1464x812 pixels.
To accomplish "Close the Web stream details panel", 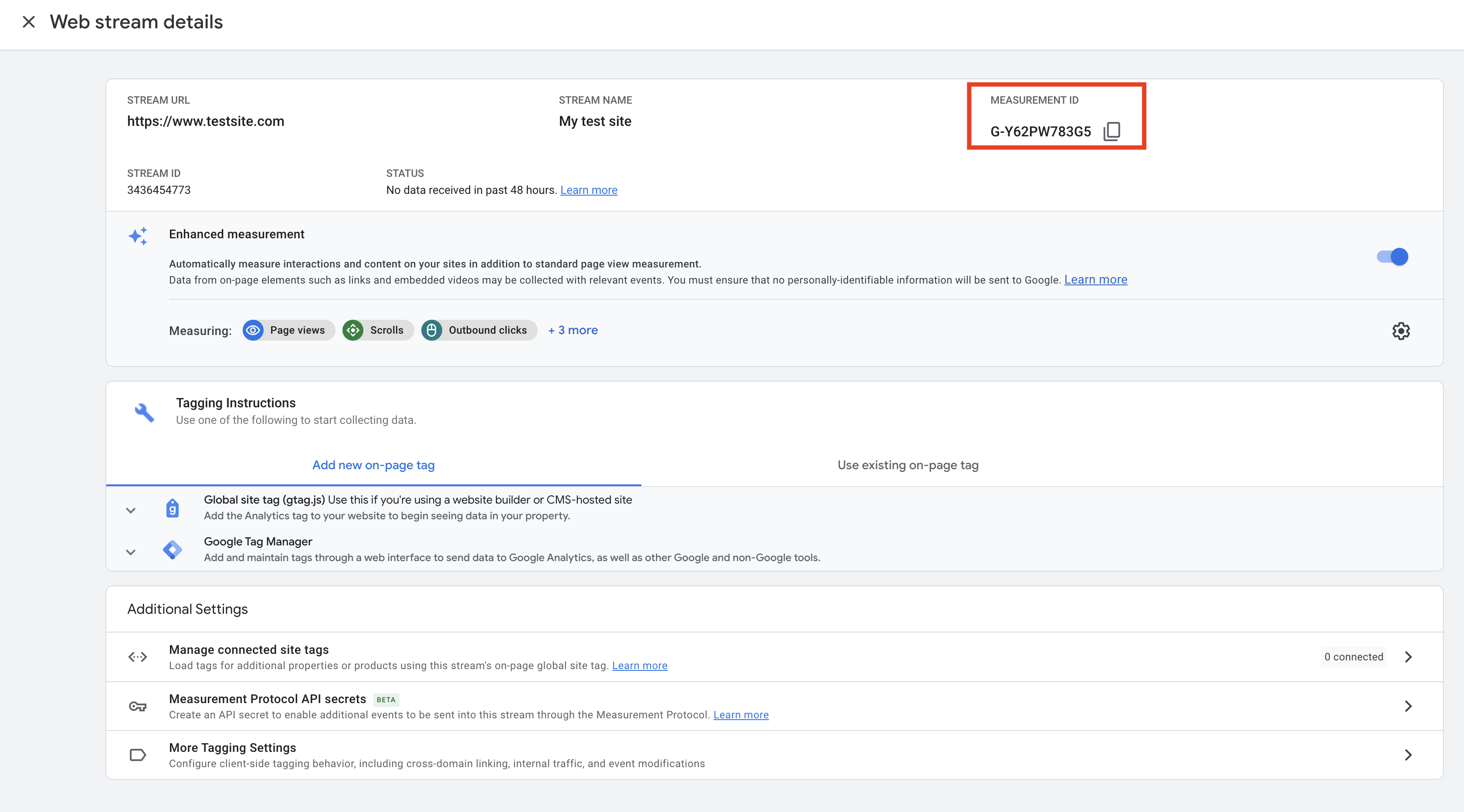I will click(28, 22).
